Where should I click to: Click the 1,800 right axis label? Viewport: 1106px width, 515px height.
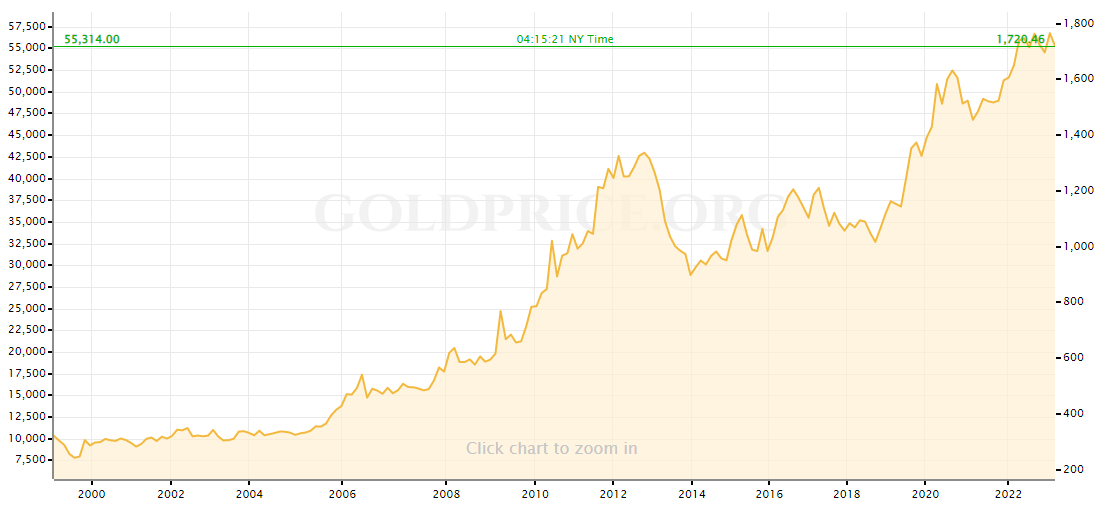click(1078, 23)
